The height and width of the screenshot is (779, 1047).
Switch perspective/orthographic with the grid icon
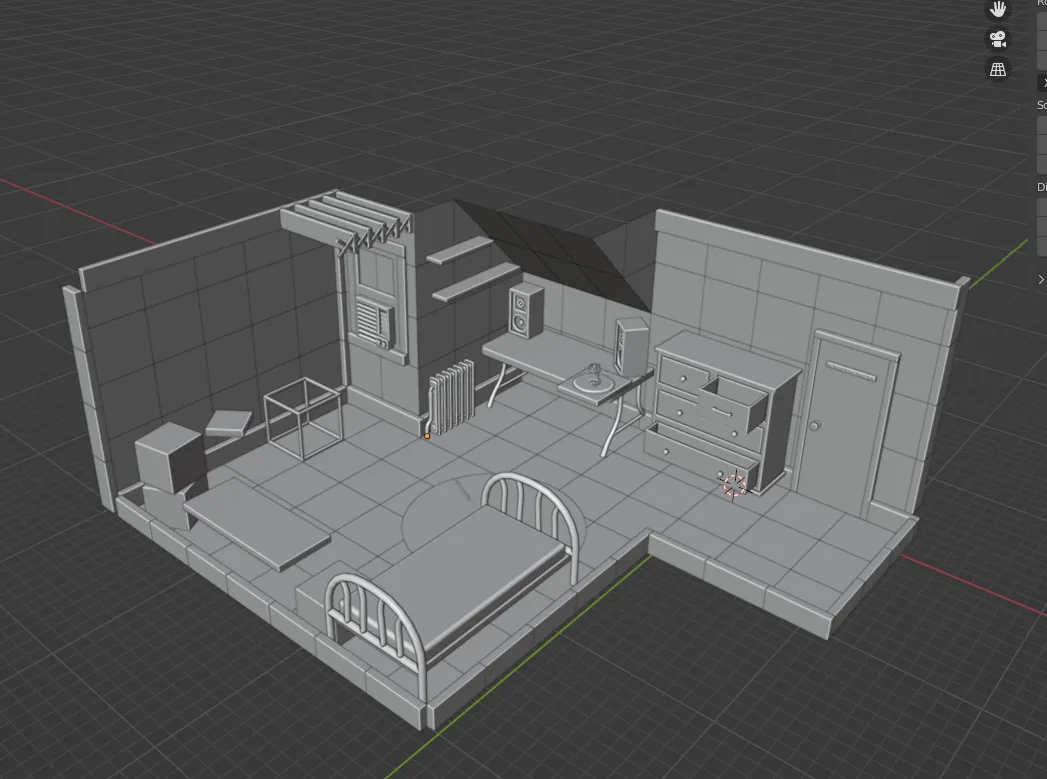coord(998,69)
